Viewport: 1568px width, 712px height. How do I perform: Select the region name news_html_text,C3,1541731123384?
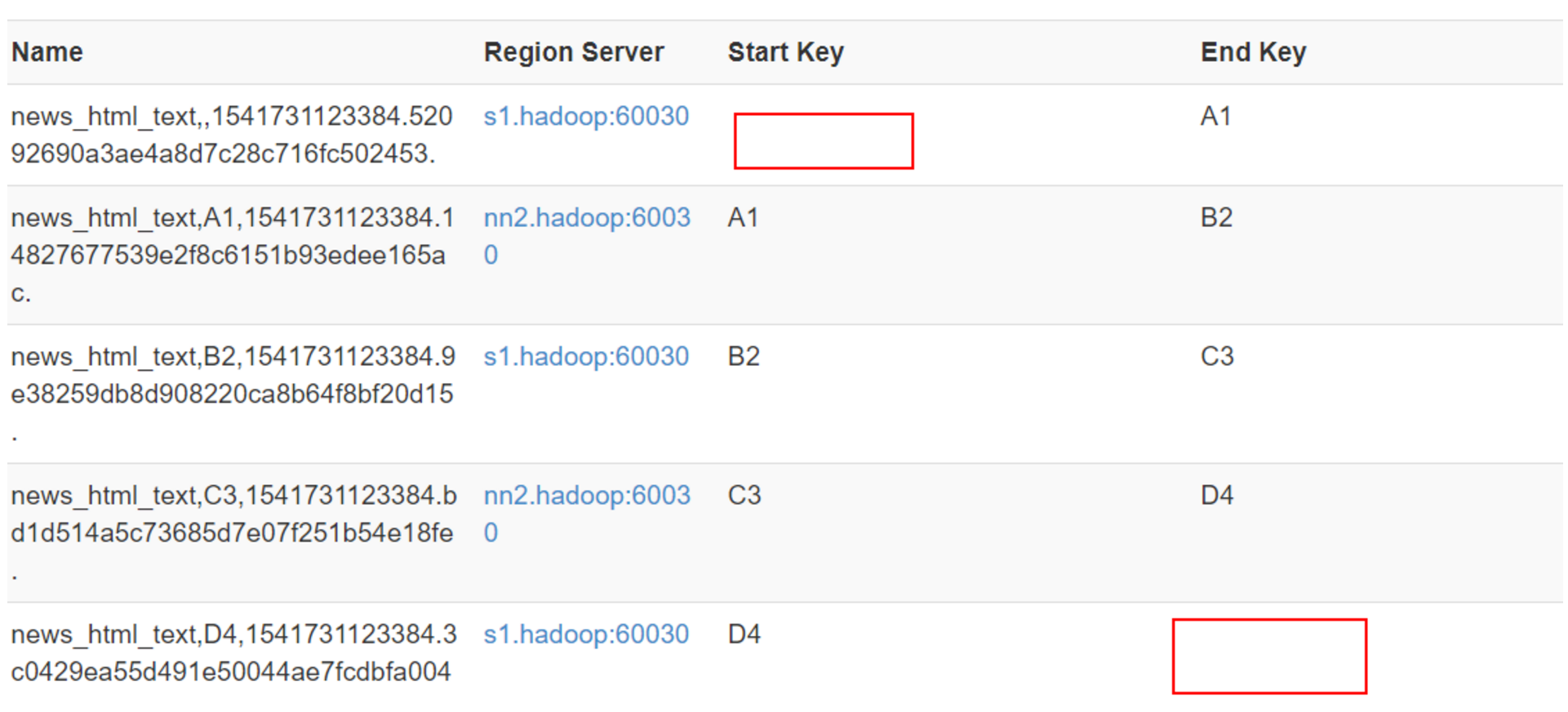tap(233, 532)
